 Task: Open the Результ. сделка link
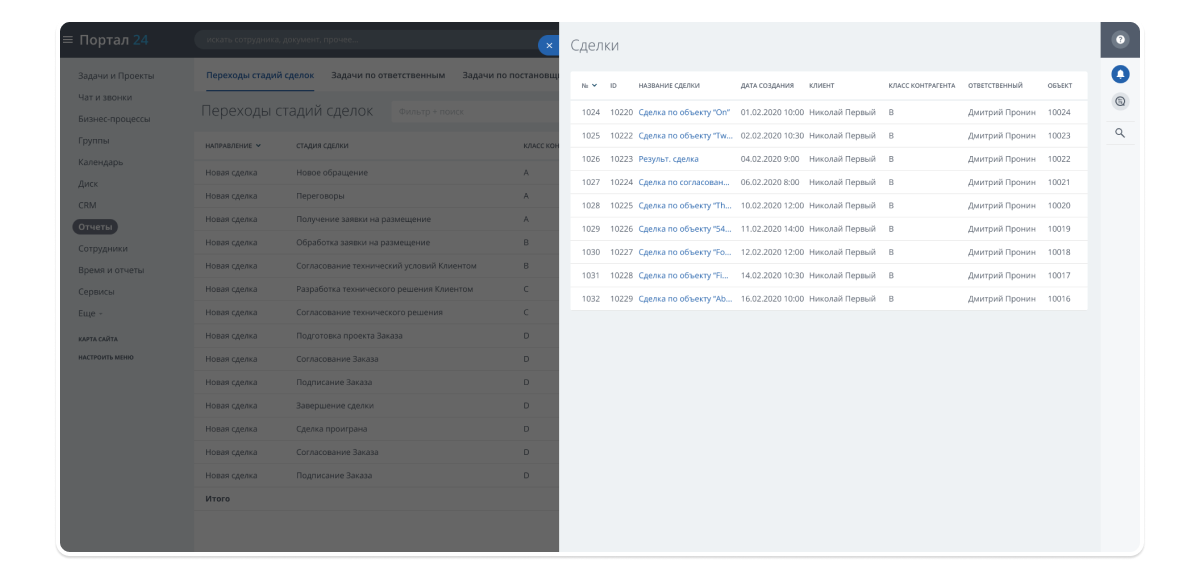[x=668, y=159]
